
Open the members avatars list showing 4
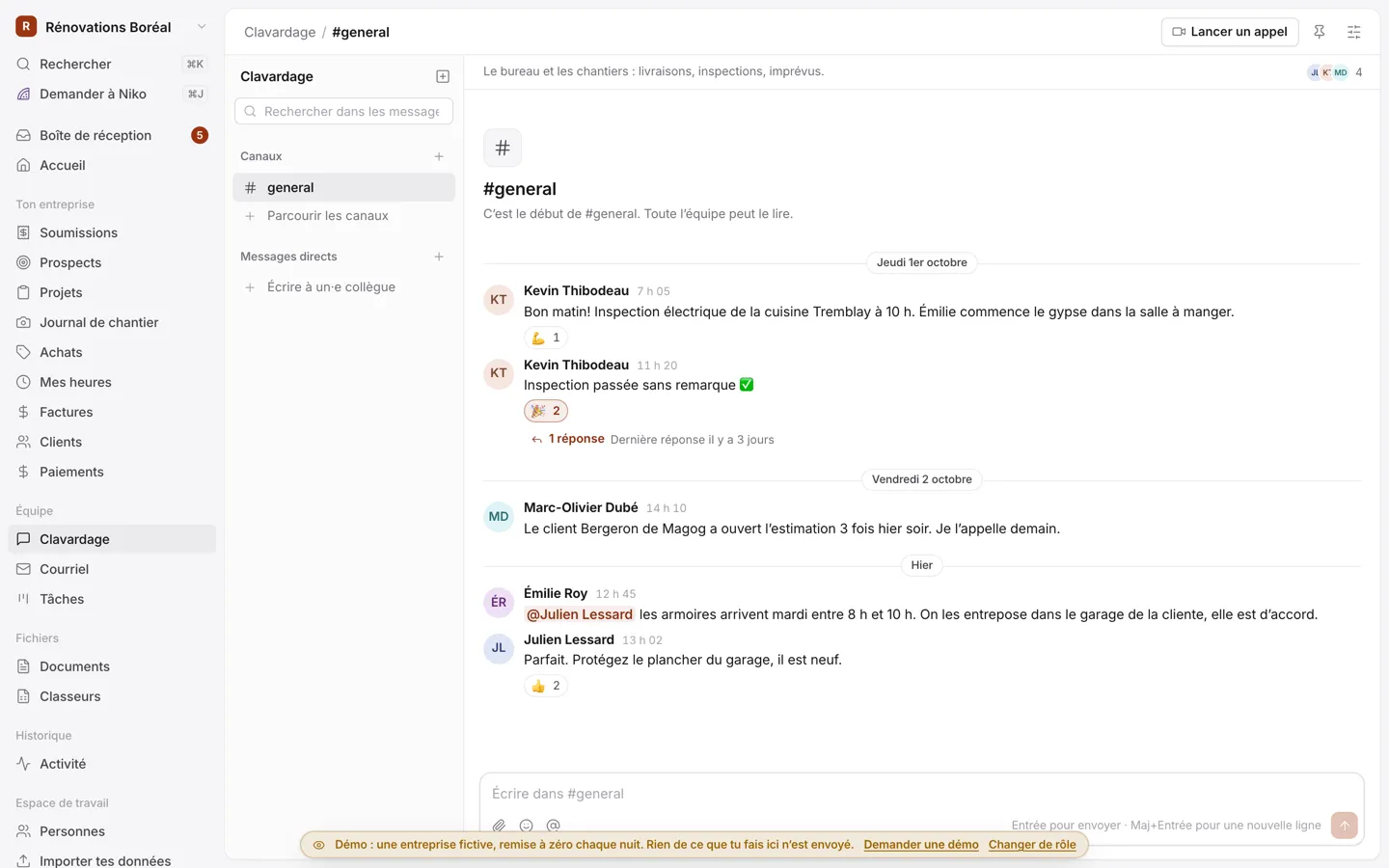tap(1334, 72)
